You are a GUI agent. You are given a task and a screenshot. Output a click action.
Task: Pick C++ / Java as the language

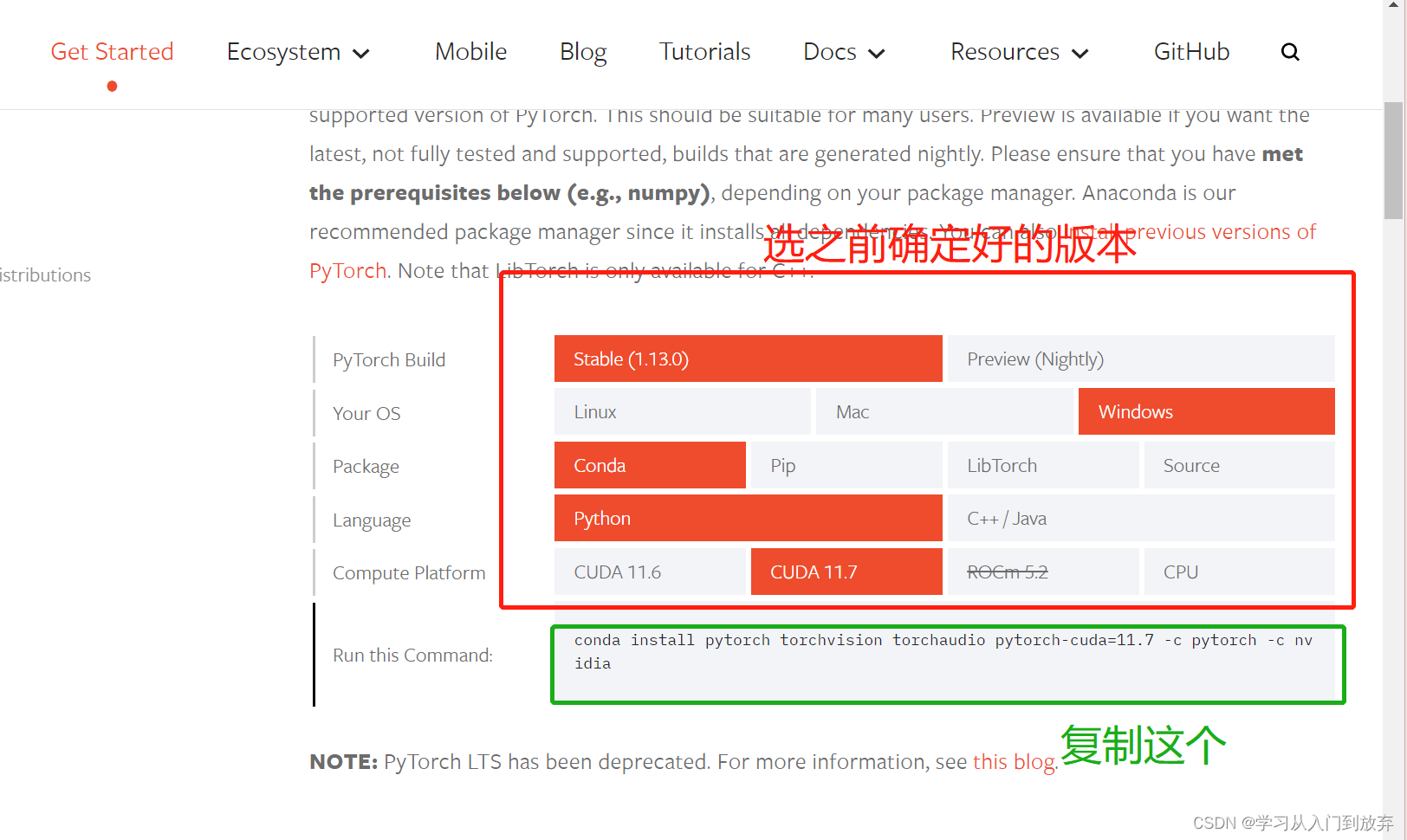click(x=1141, y=518)
